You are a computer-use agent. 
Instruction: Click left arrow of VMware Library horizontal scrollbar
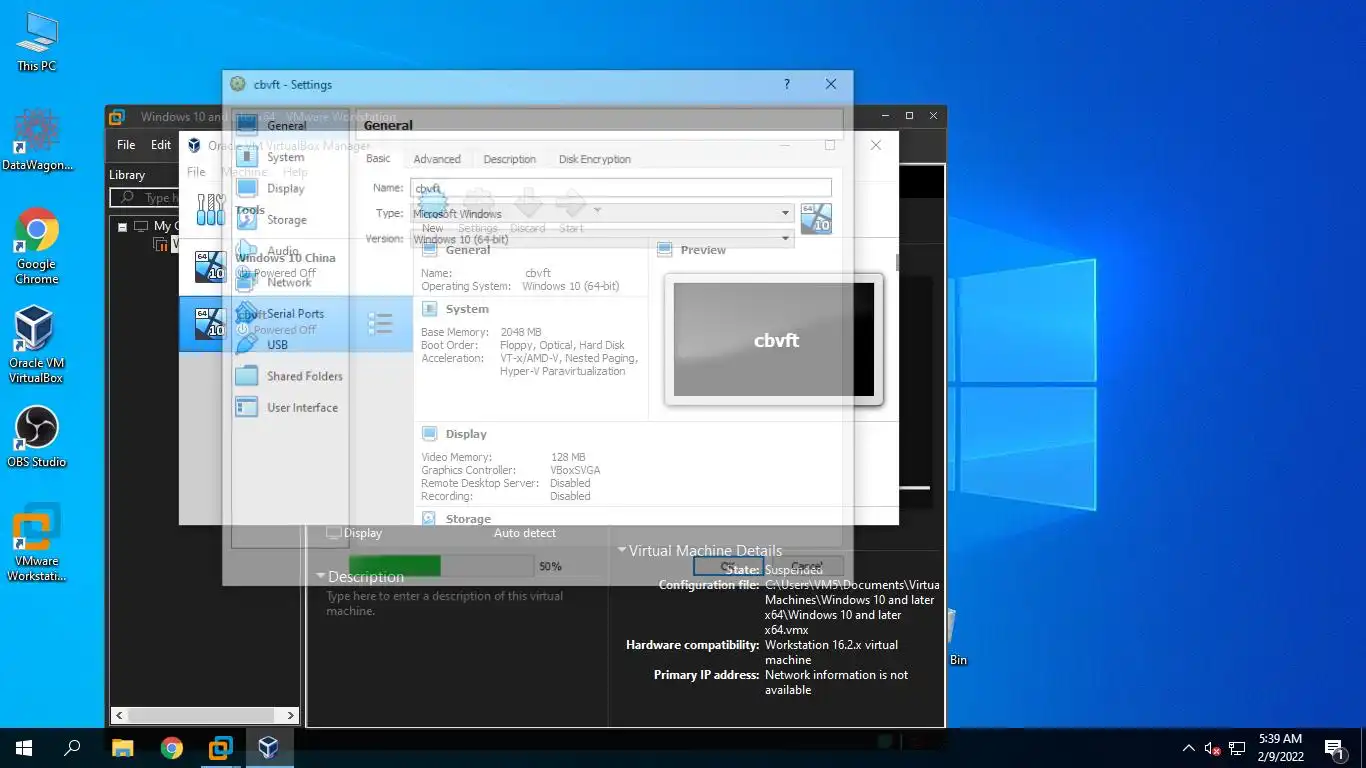tap(119, 715)
